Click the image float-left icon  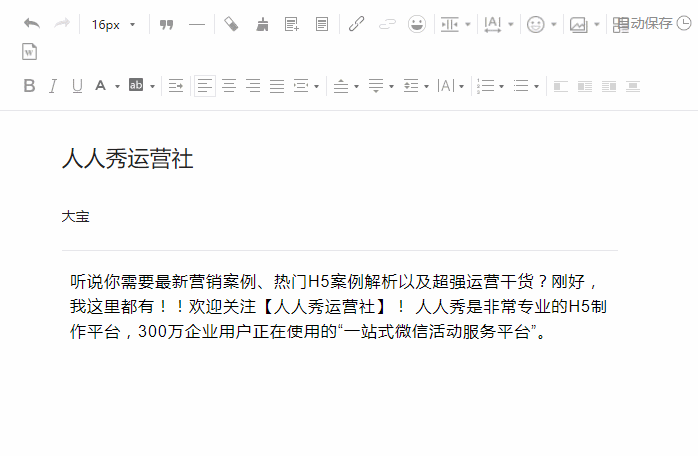560,86
